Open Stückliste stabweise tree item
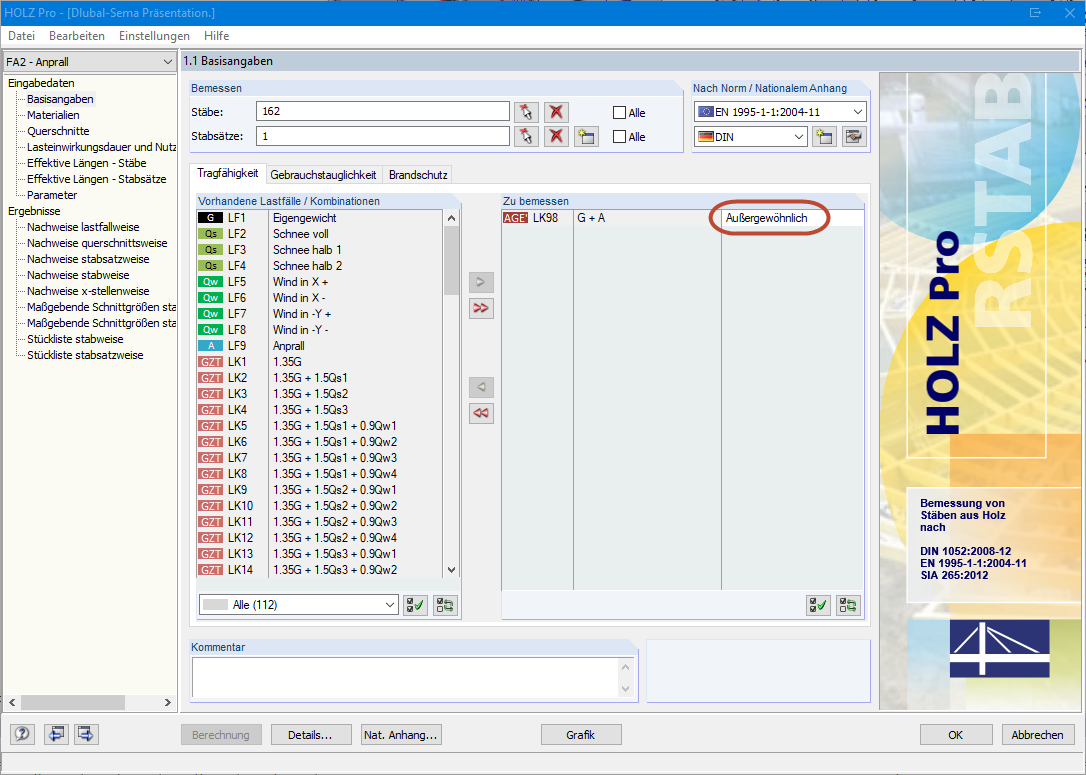 click(x=75, y=339)
